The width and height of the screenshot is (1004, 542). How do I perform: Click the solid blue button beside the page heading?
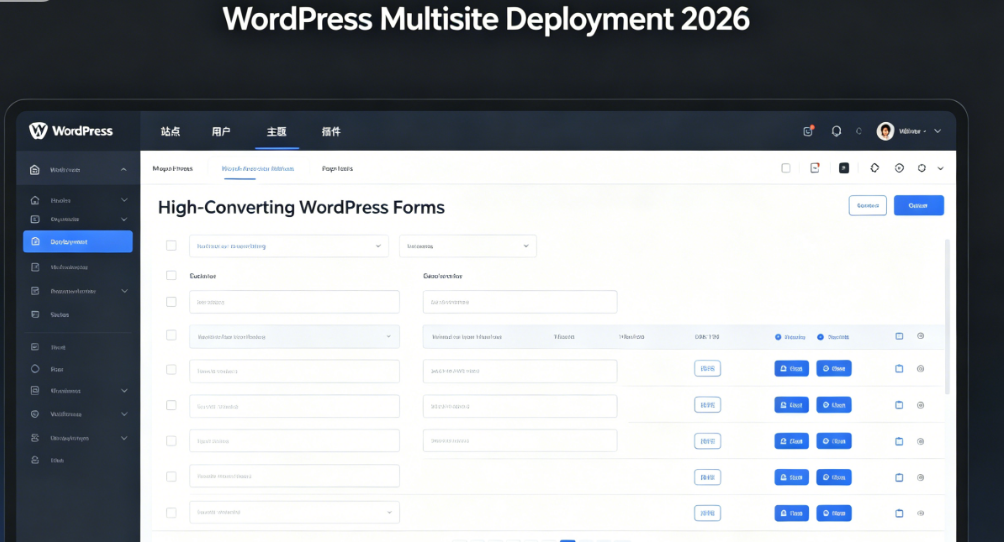(918, 205)
